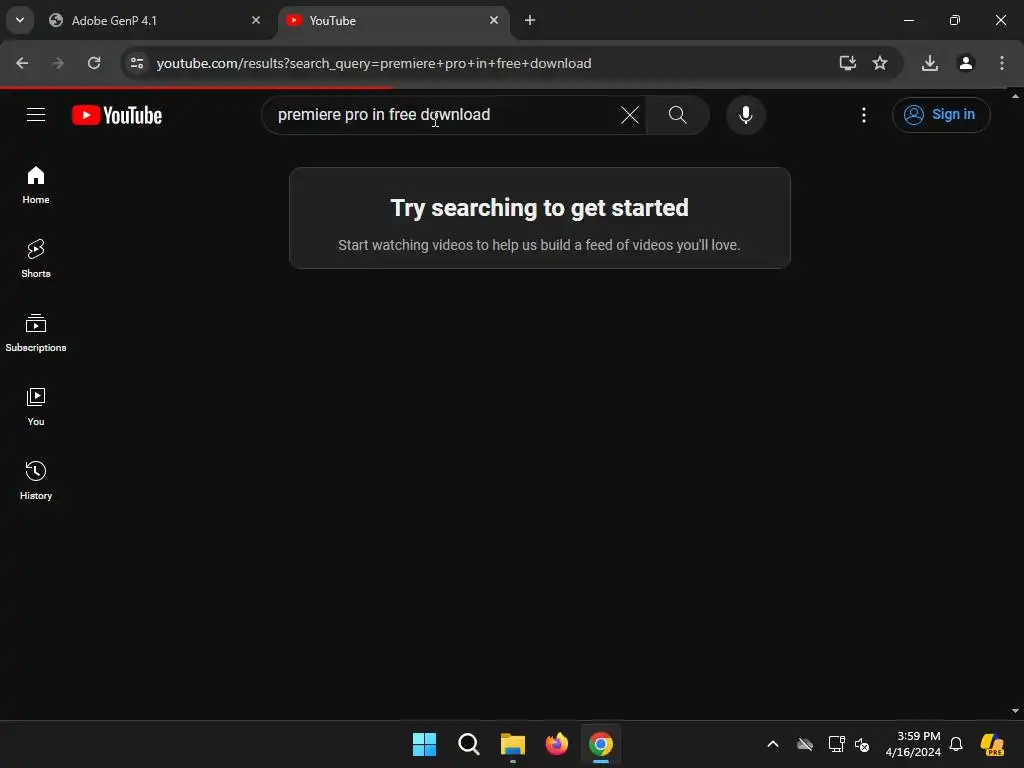Open a new browser tab

[530, 20]
